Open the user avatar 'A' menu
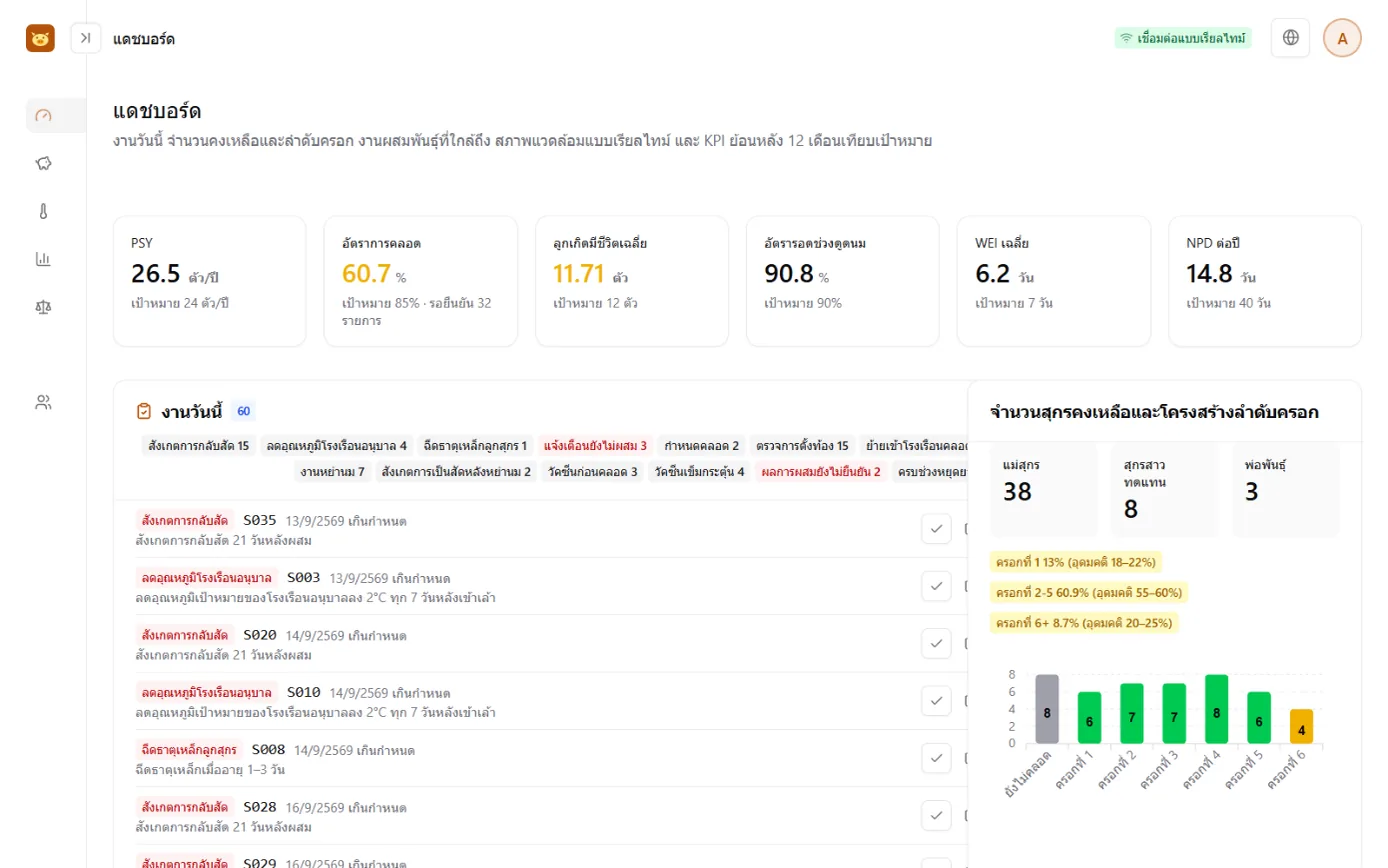 click(1342, 38)
